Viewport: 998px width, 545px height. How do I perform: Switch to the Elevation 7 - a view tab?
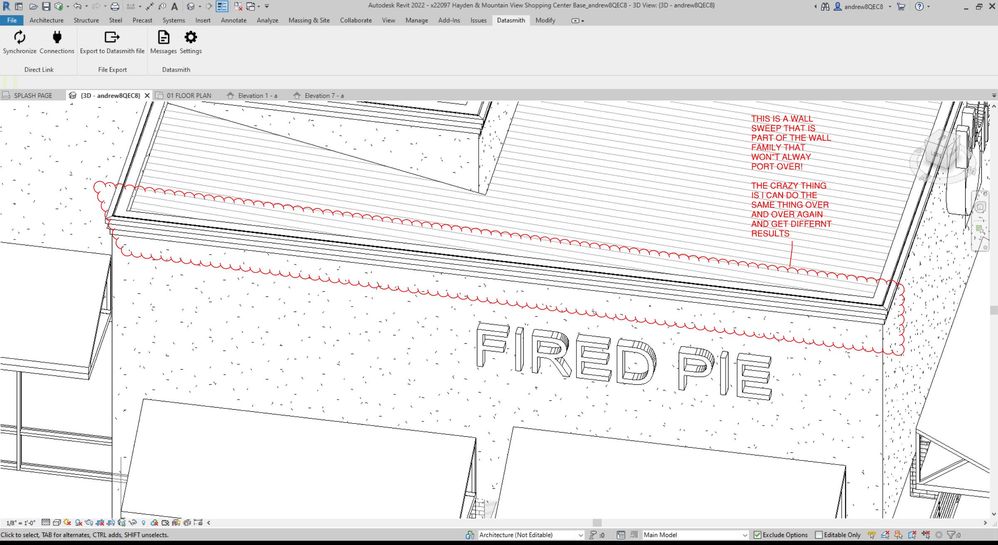323,96
